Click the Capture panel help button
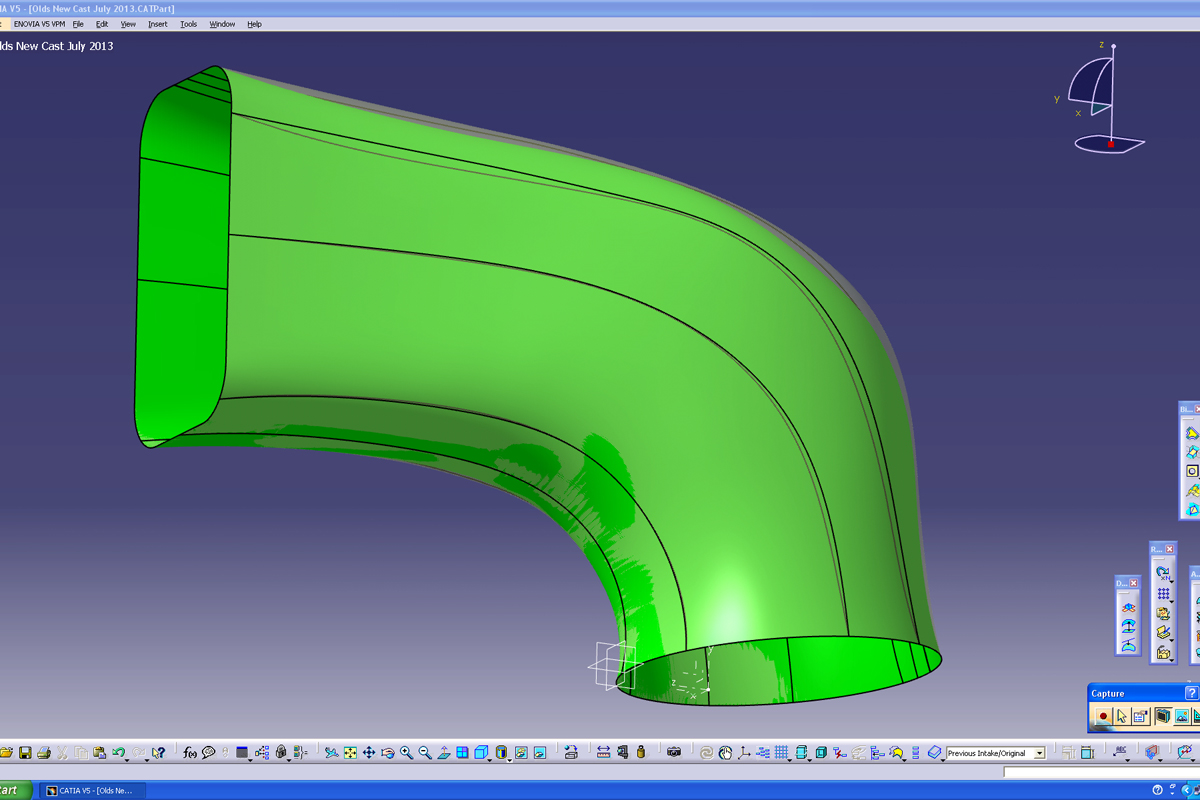Screen dimensions: 1200x800 click(x=1191, y=693)
